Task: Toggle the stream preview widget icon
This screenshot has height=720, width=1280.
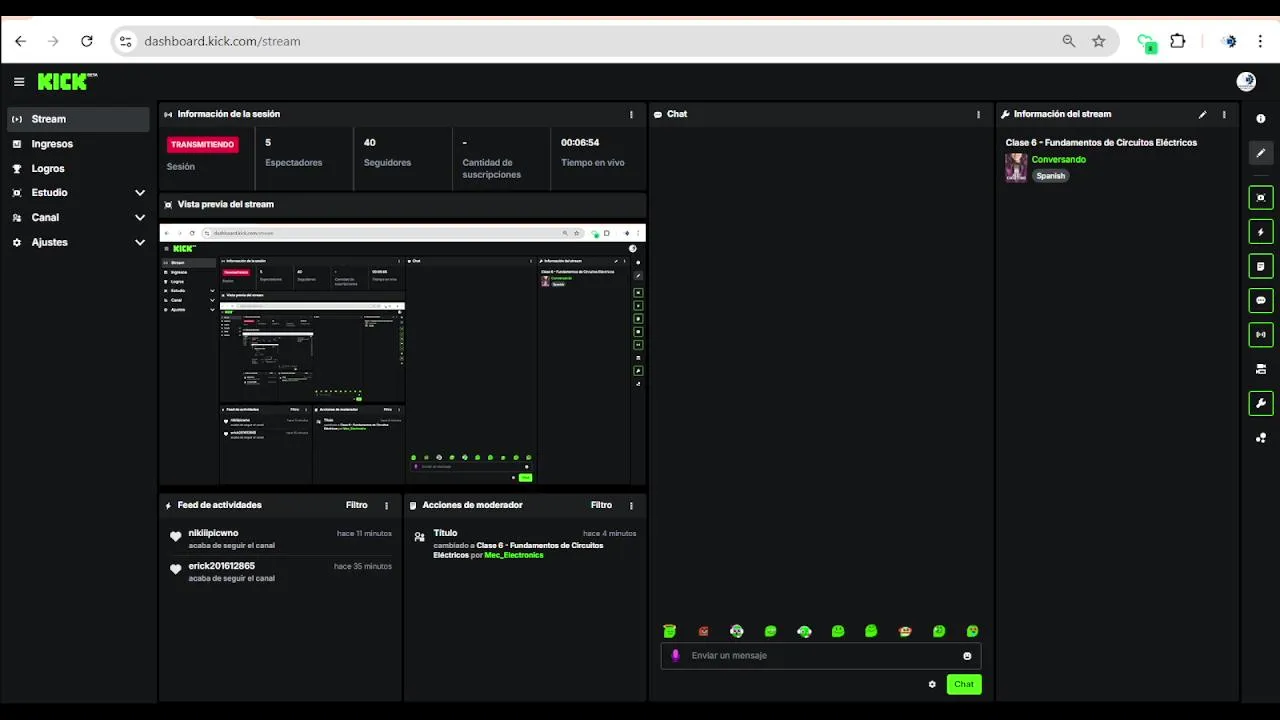Action: click(1260, 197)
